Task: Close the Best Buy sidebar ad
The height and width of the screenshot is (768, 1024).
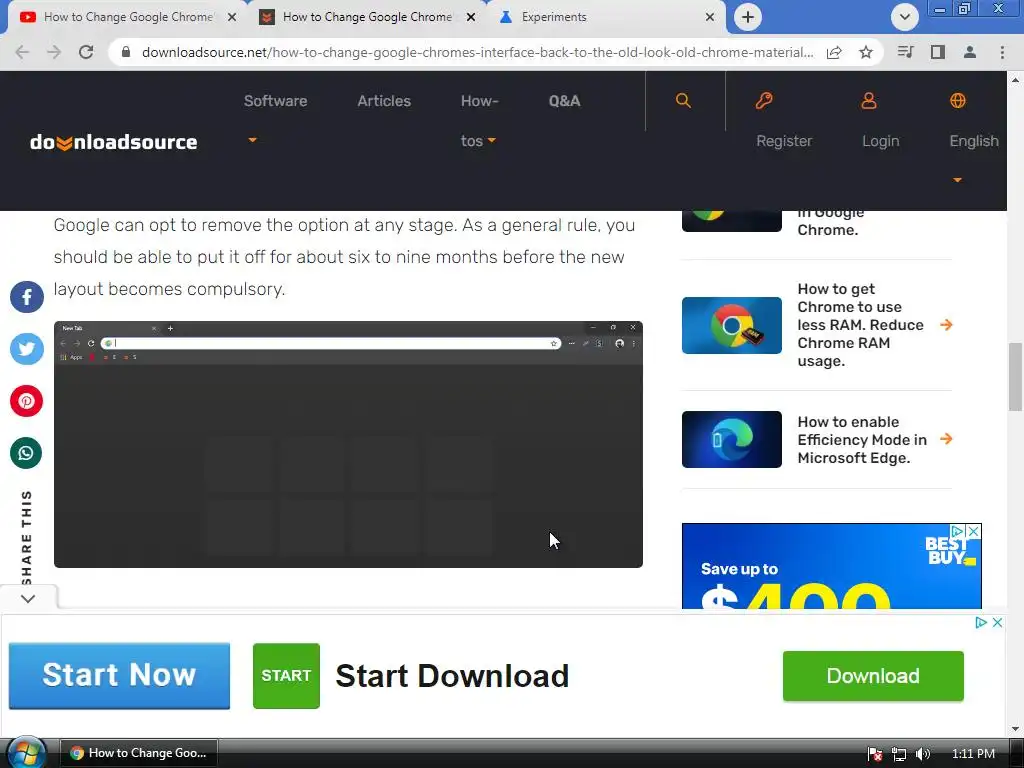Action: (x=973, y=532)
